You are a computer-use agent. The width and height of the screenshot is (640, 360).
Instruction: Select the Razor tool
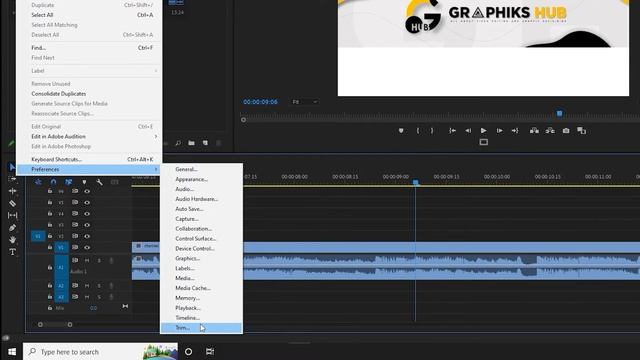(12, 203)
